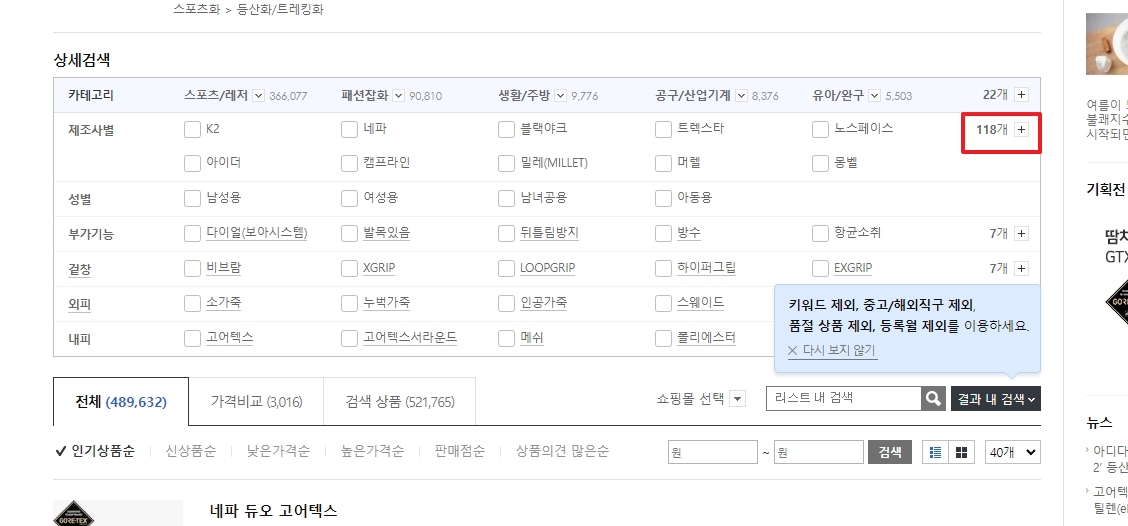Check the 인공가죽 checkbox

click(506, 303)
